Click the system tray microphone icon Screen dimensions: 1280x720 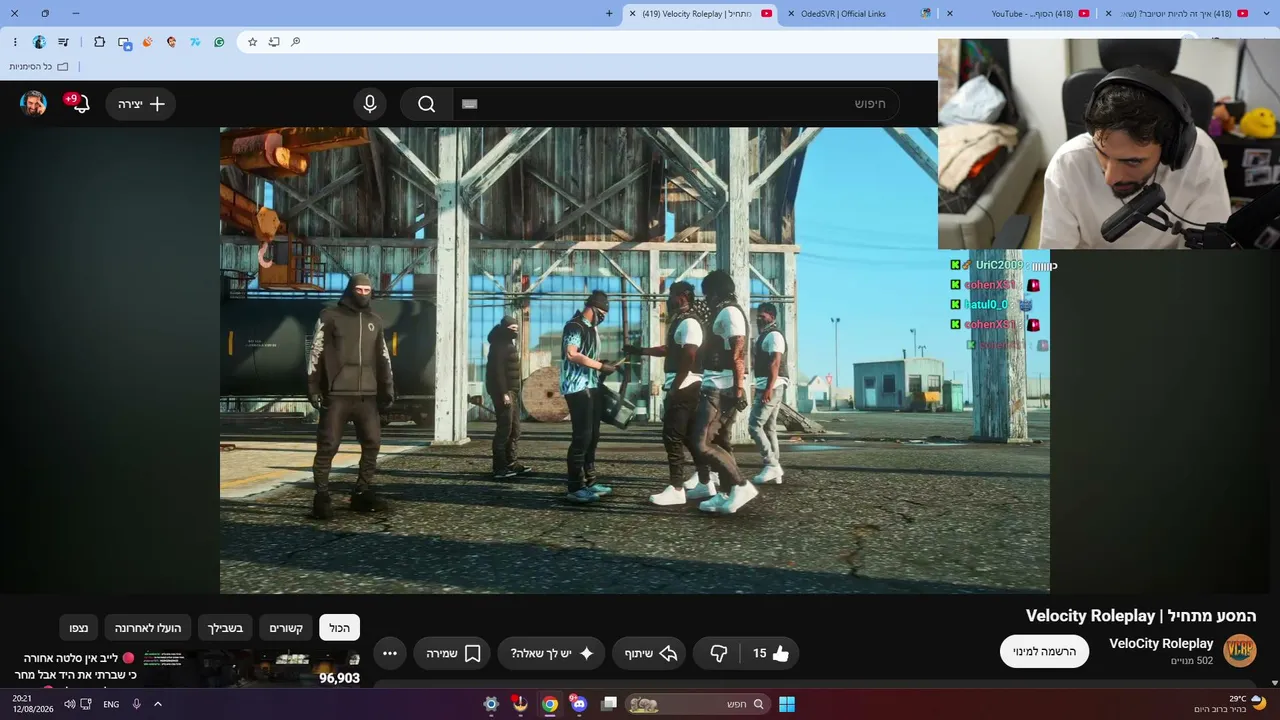pos(136,704)
